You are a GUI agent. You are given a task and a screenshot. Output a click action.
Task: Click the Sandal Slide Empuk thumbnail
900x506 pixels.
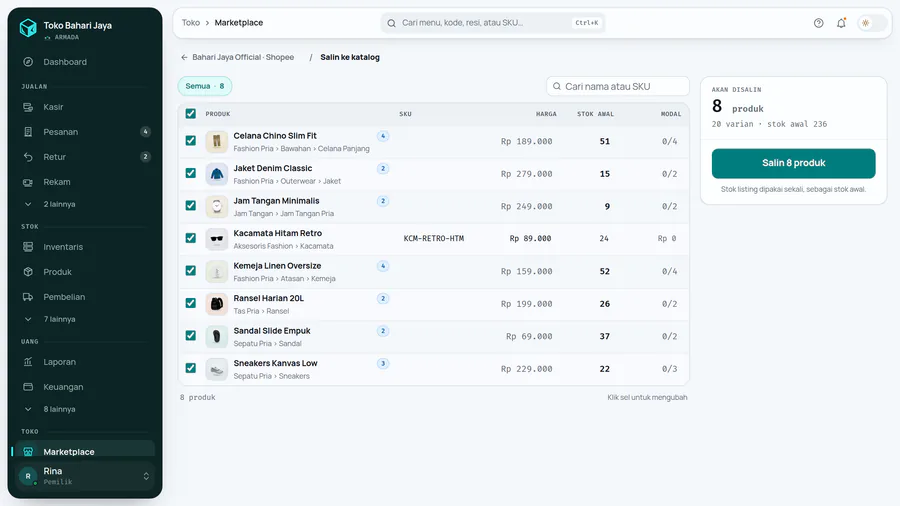[217, 337]
